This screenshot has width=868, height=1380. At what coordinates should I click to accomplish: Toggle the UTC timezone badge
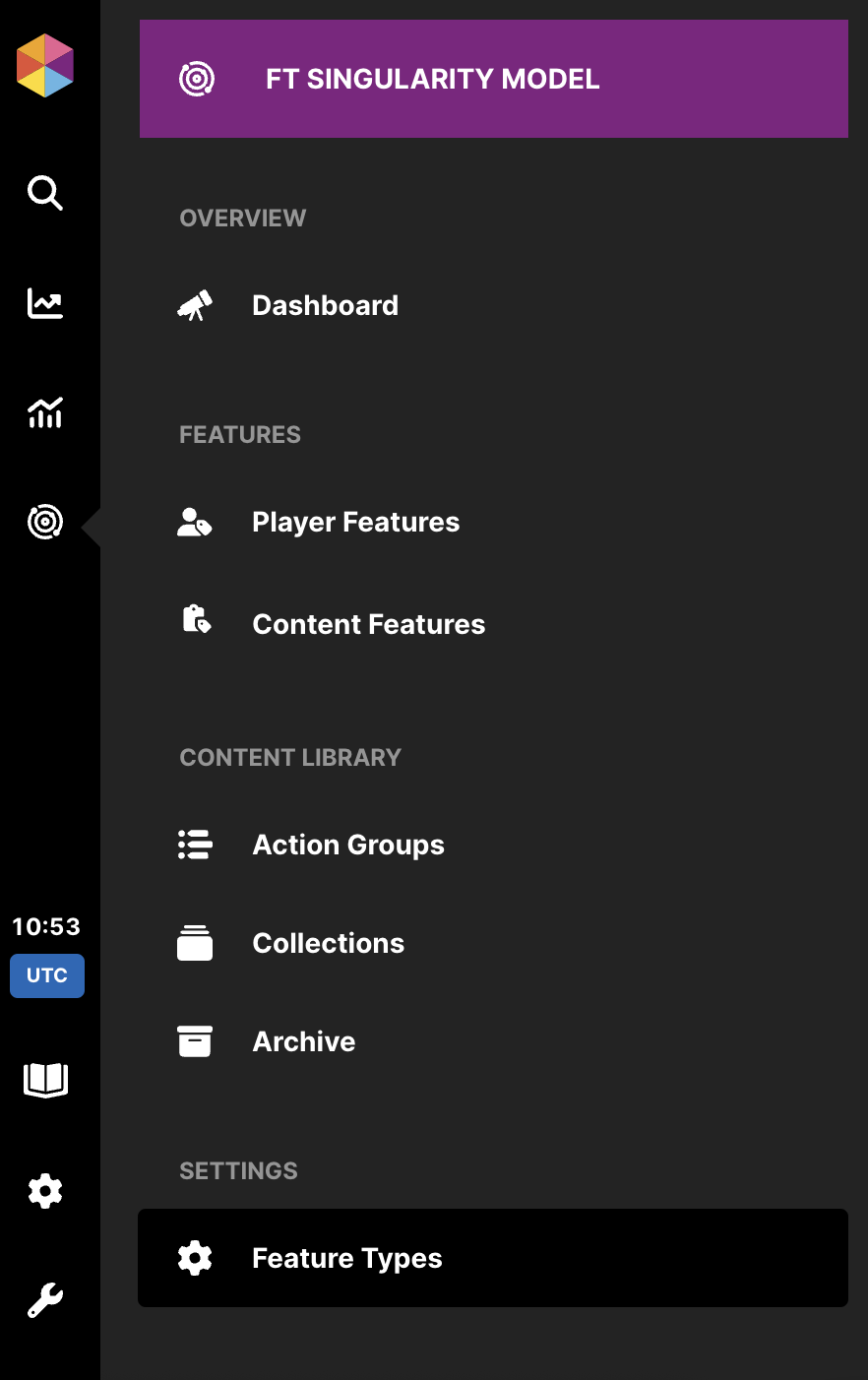pos(47,975)
